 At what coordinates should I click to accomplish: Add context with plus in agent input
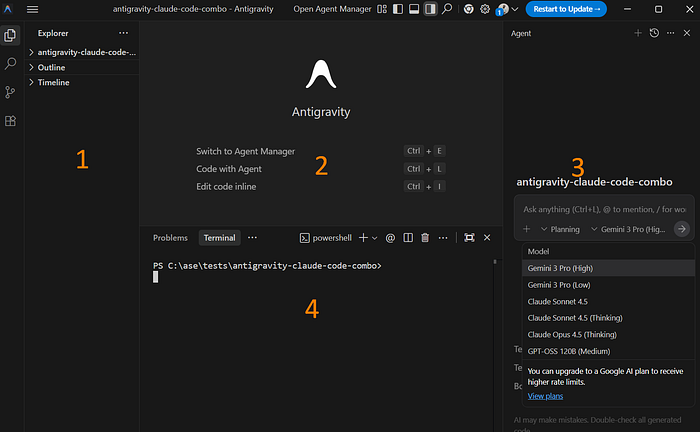pyautogui.click(x=526, y=229)
